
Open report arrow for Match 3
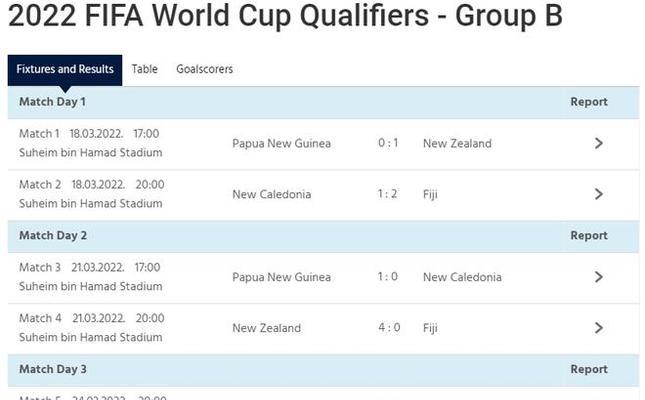pyautogui.click(x=599, y=277)
